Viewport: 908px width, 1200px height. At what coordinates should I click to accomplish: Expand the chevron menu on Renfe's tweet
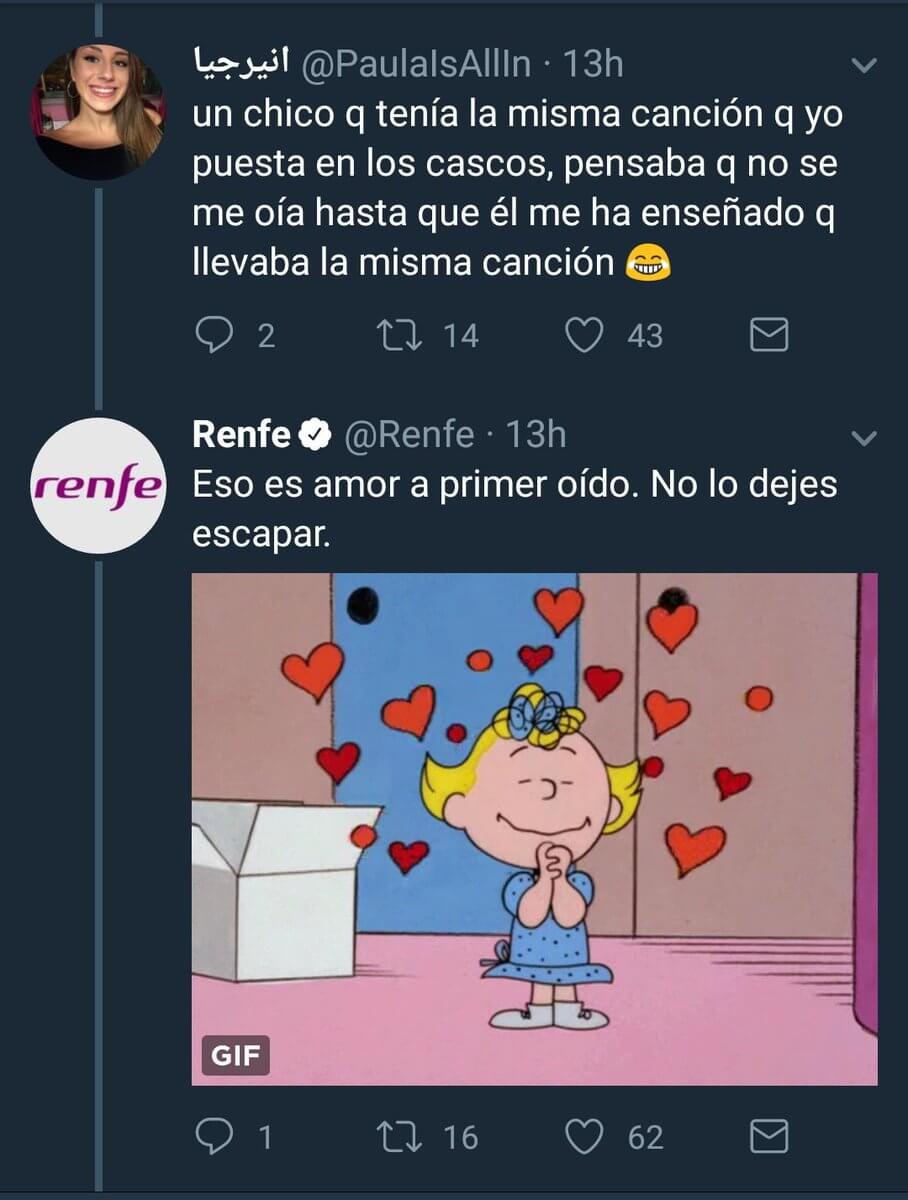coord(862,438)
